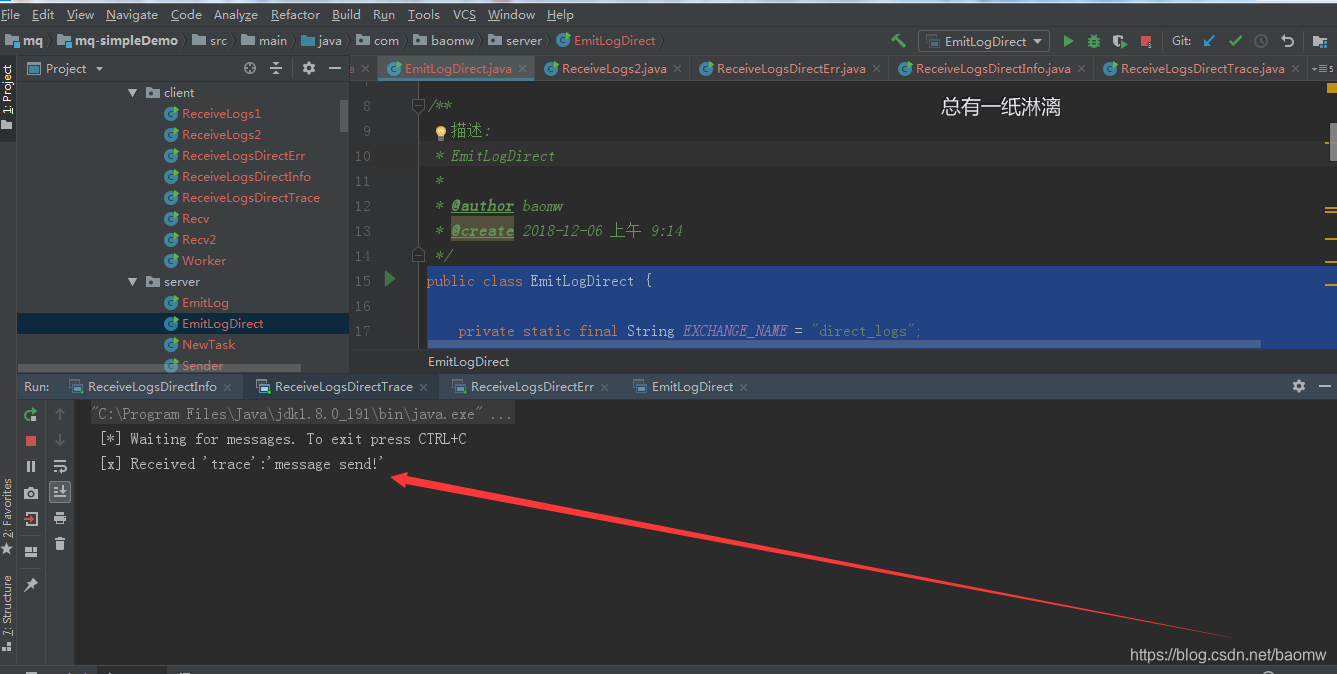Close the ReceiveLogsDirectTrace run tab
1337x674 pixels.
click(424, 387)
